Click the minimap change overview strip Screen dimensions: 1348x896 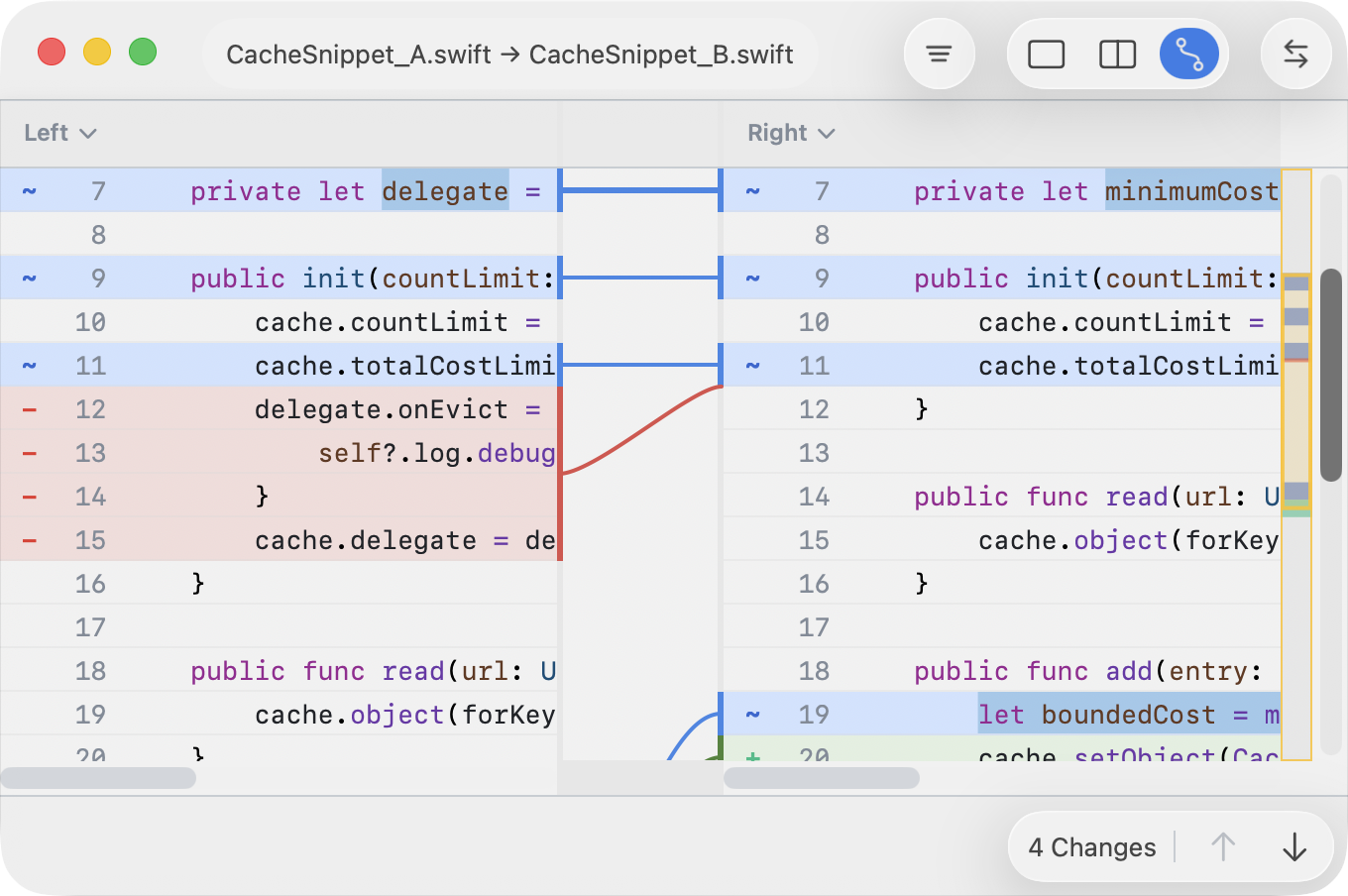point(1296,464)
